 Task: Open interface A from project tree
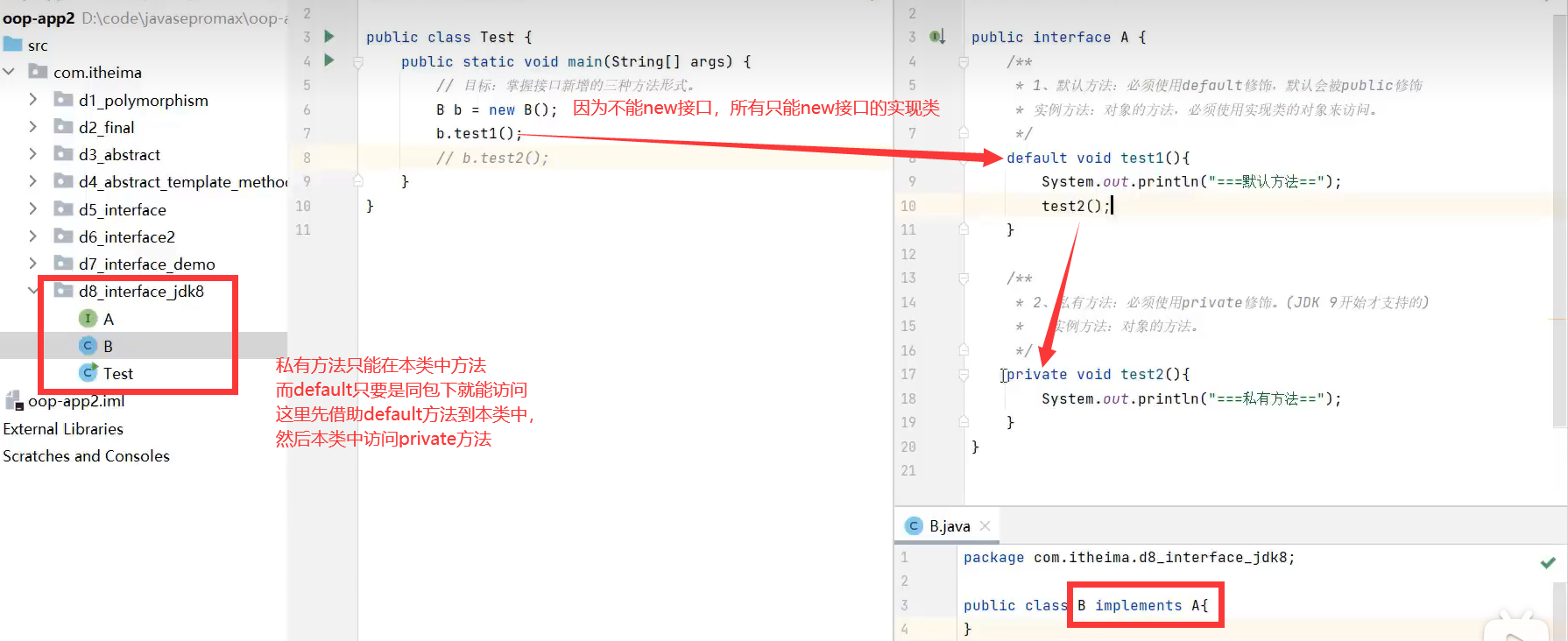[109, 319]
